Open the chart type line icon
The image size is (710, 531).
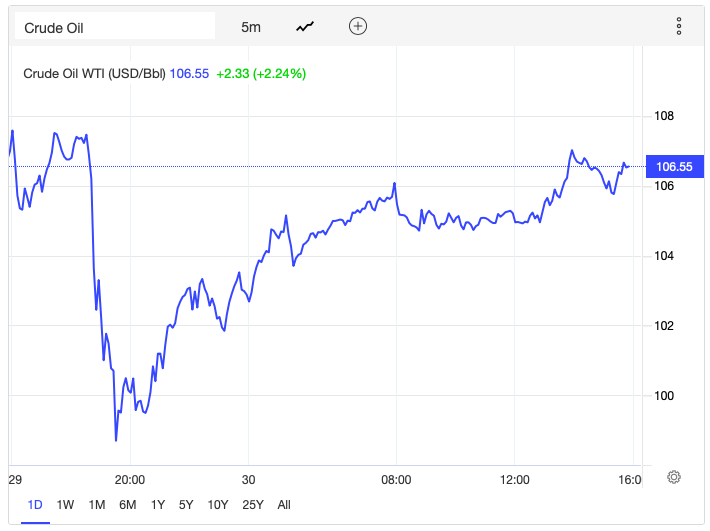[305, 27]
